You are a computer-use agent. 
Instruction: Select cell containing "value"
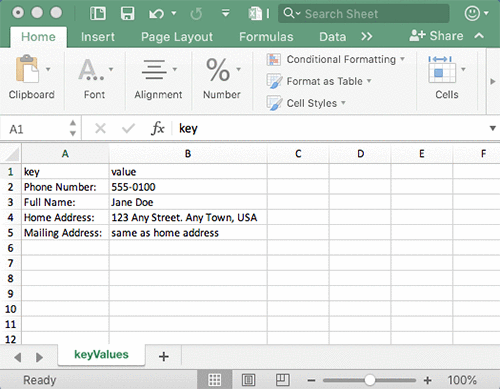pos(188,172)
